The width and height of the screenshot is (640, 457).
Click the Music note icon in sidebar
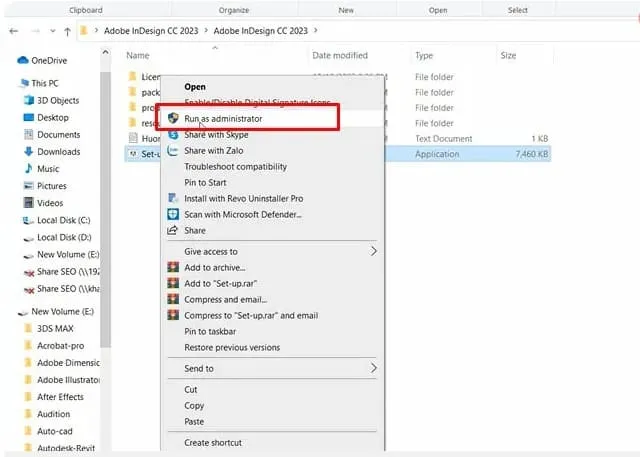pos(29,169)
